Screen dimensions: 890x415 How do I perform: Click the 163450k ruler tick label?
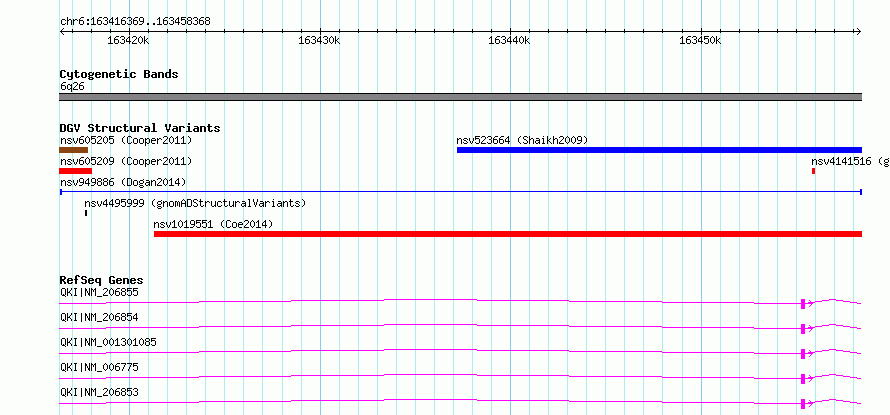pyautogui.click(x=700, y=41)
